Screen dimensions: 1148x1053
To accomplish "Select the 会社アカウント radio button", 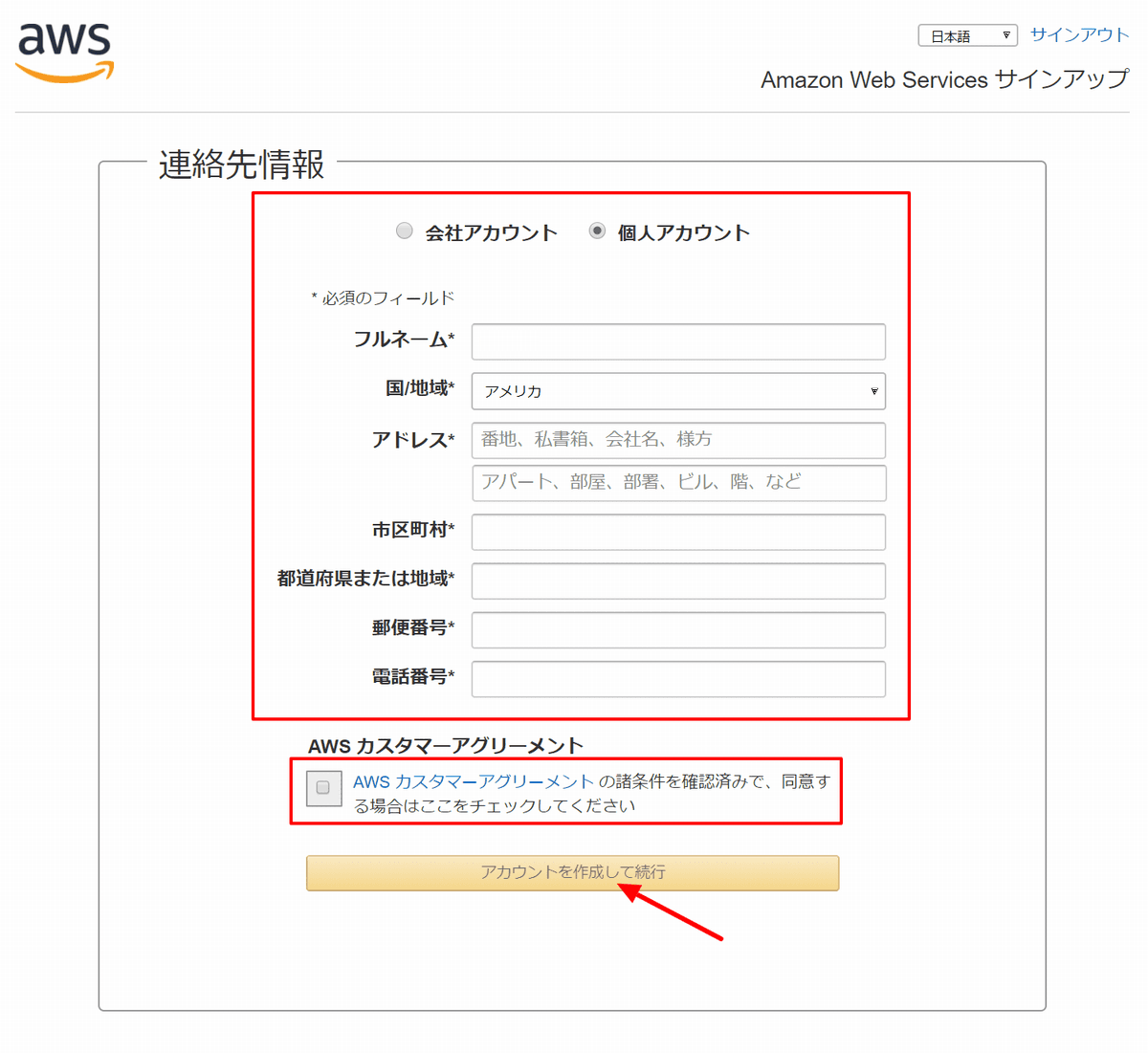I will coord(404,230).
